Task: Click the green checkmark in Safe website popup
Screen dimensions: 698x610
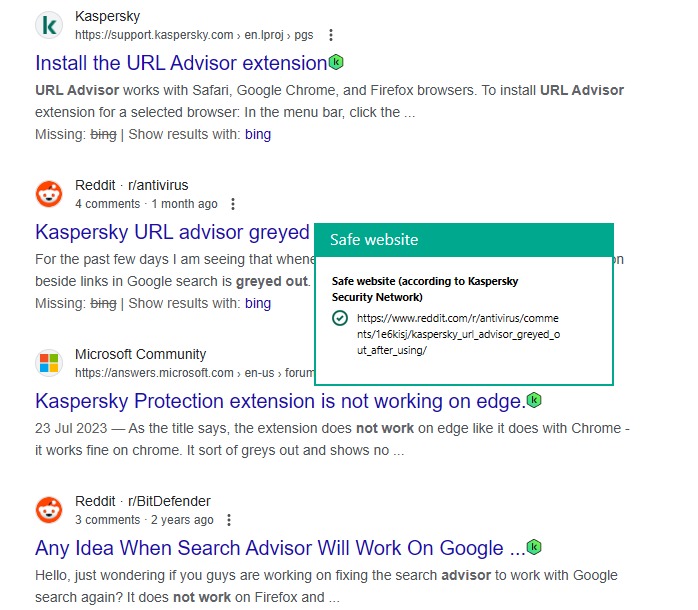Action: (x=340, y=319)
